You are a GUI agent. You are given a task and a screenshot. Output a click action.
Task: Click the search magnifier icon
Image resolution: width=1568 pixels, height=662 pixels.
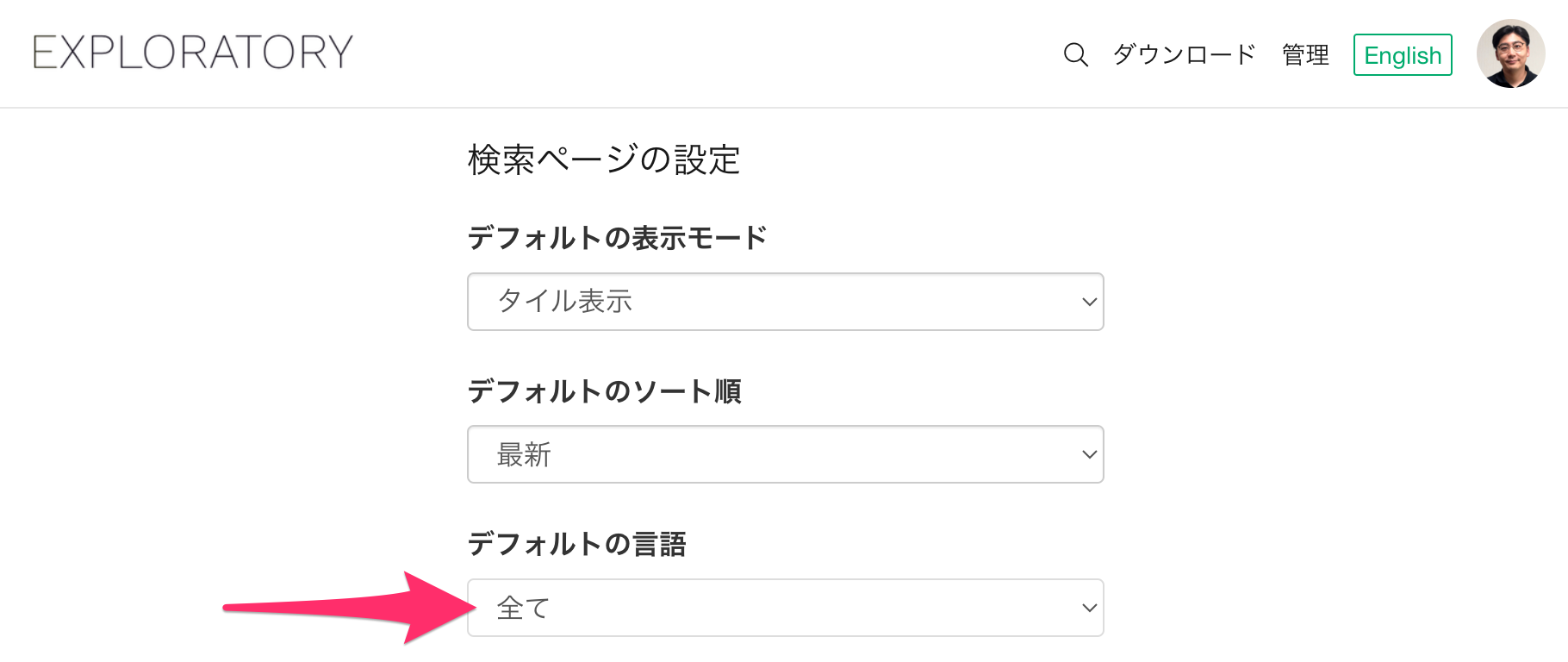(1075, 55)
